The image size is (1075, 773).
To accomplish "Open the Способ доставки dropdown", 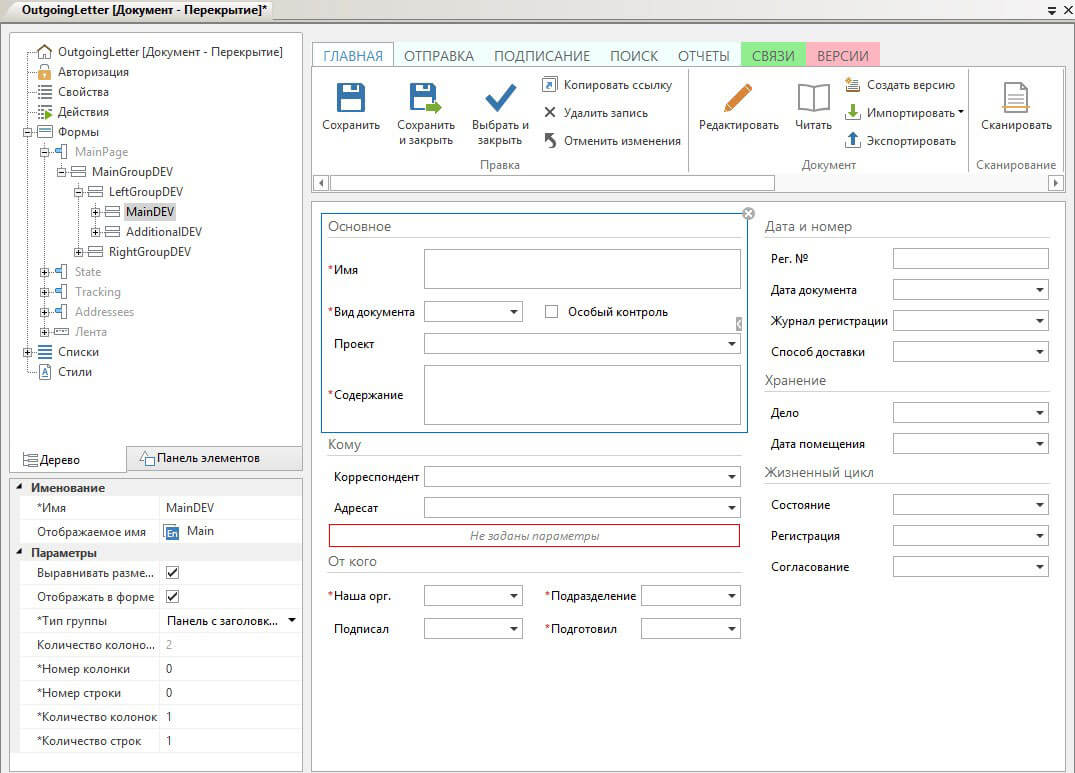I will 1039,352.
